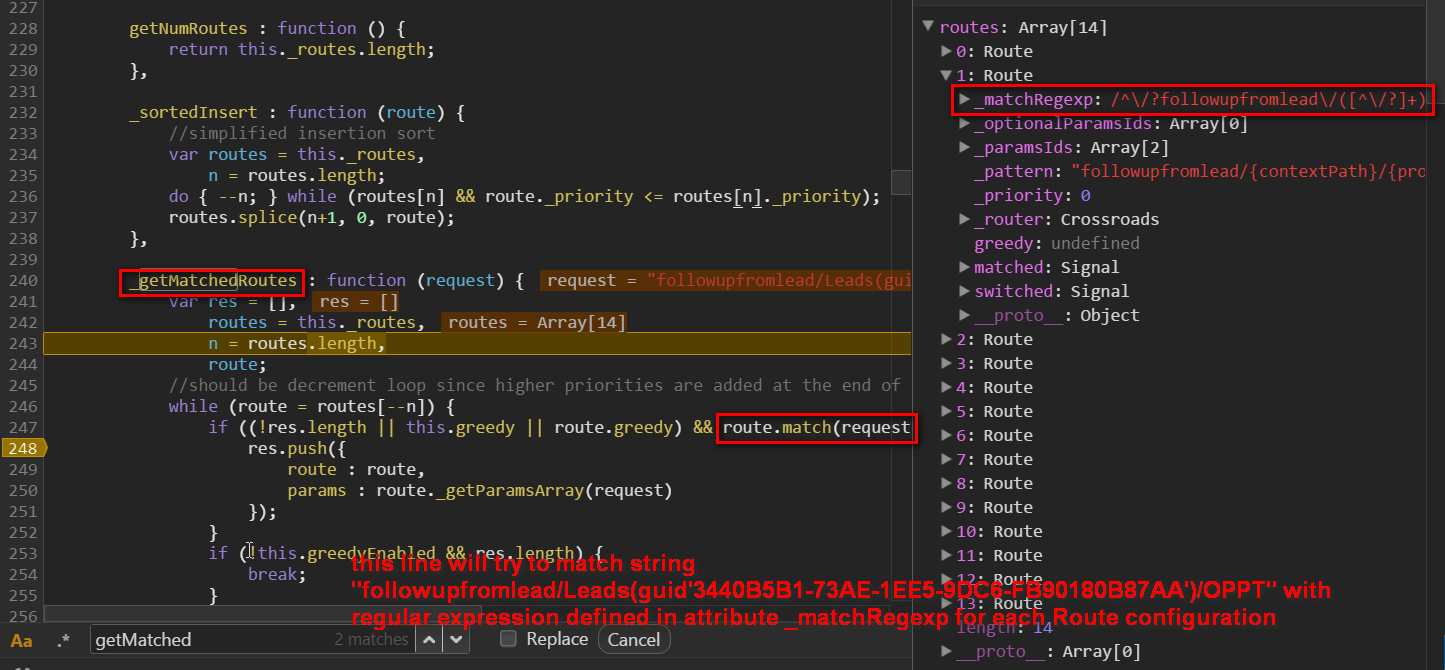This screenshot has height=670, width=1445.
Task: Set a breakpoint on line number 240
Action: pos(21,280)
